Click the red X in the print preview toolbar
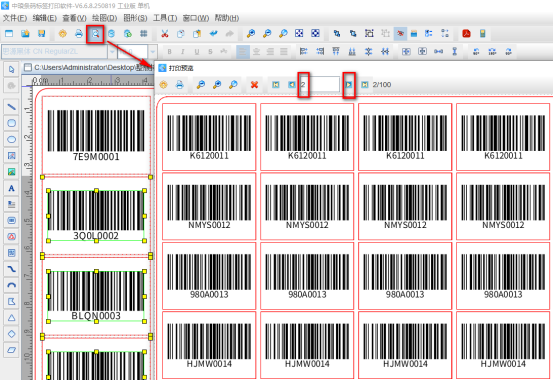Image resolution: width=554 pixels, height=380 pixels. pos(254,84)
